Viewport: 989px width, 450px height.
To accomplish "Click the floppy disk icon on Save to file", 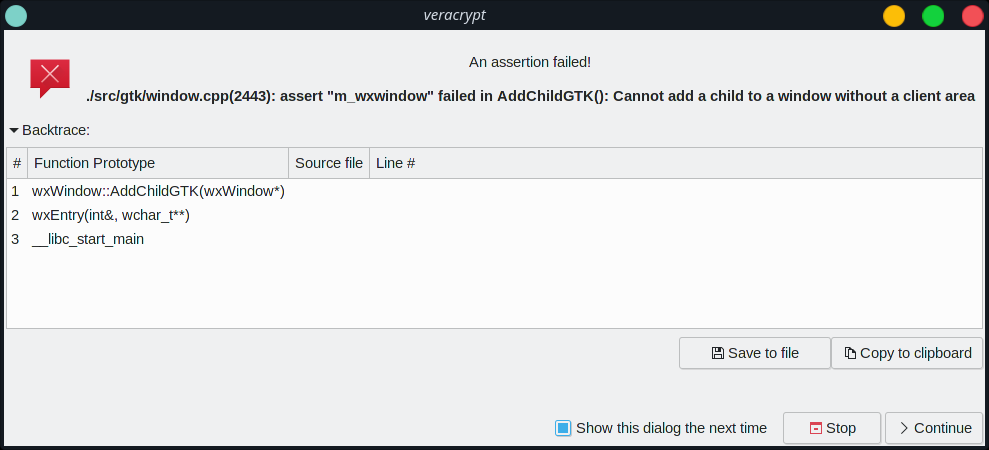I will tap(718, 353).
